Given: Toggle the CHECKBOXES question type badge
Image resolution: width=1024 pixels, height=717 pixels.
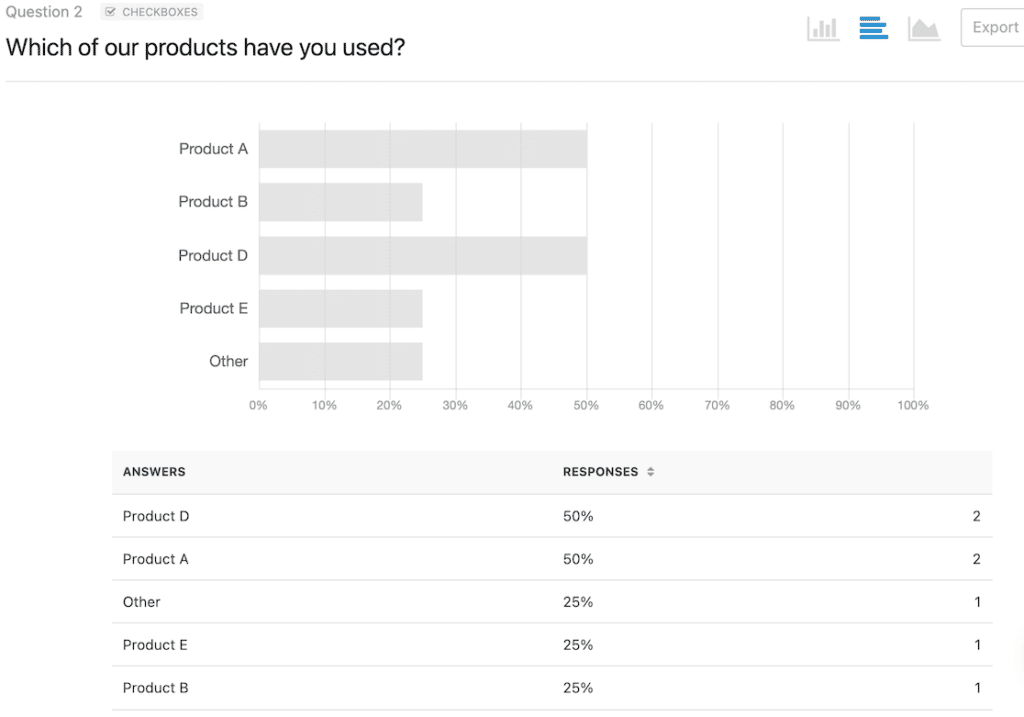Looking at the screenshot, I should coord(150,11).
